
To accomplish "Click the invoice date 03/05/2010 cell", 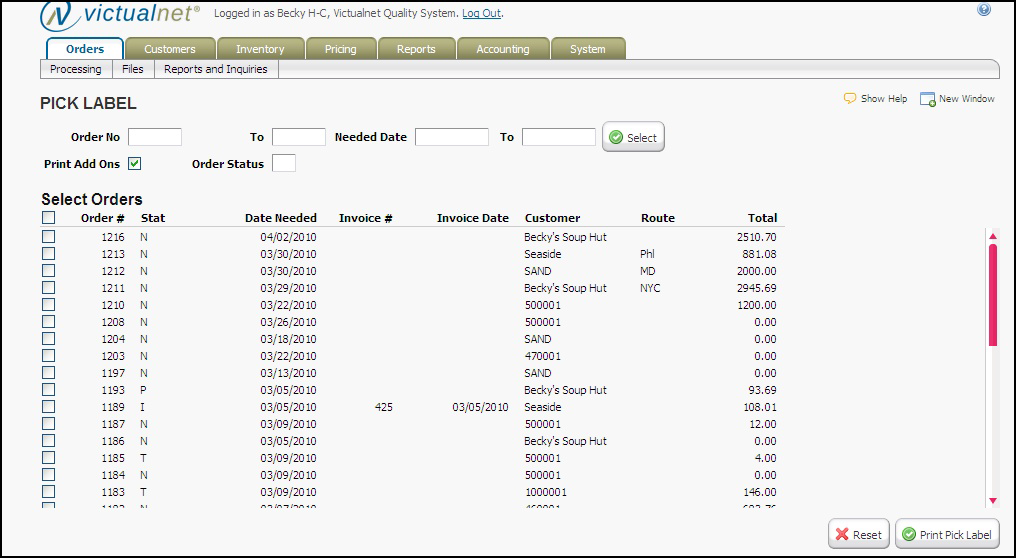I will [480, 407].
